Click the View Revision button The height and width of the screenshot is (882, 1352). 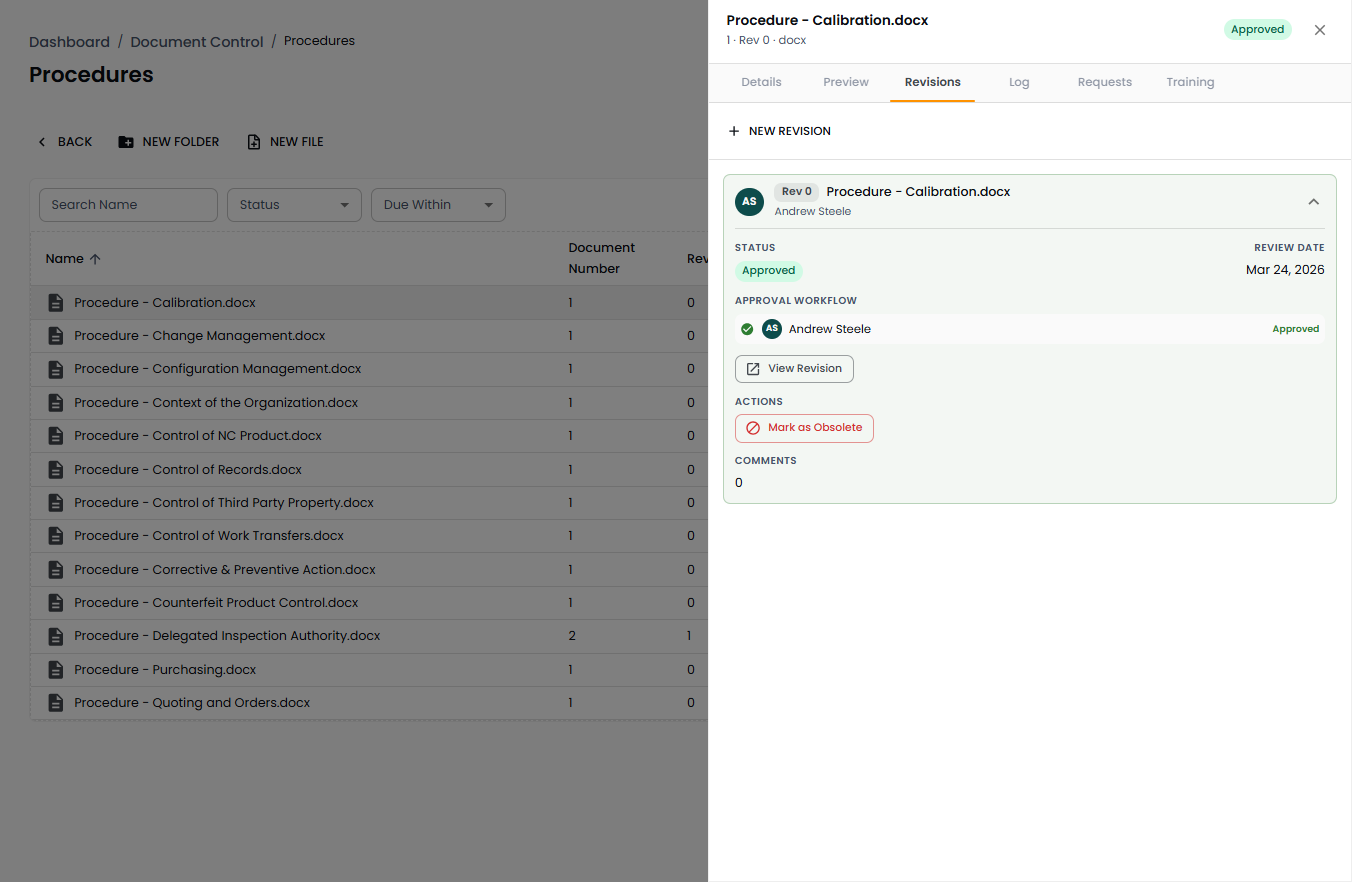(x=794, y=369)
